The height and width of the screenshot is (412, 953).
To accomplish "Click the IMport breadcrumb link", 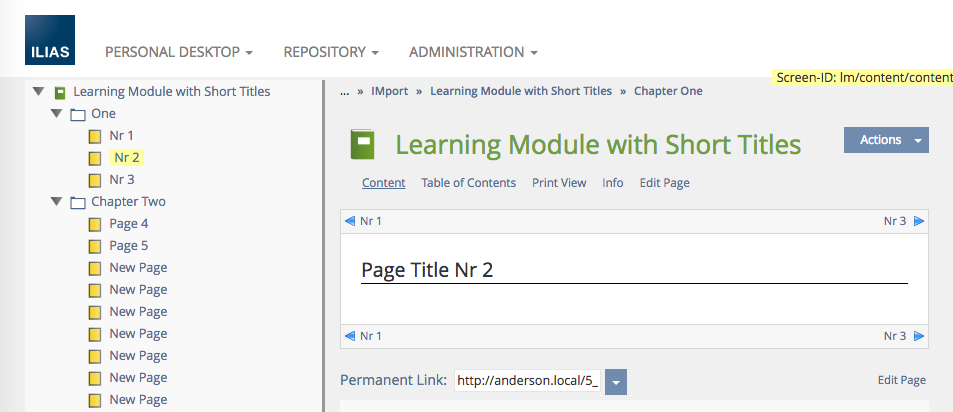I will click(x=389, y=91).
